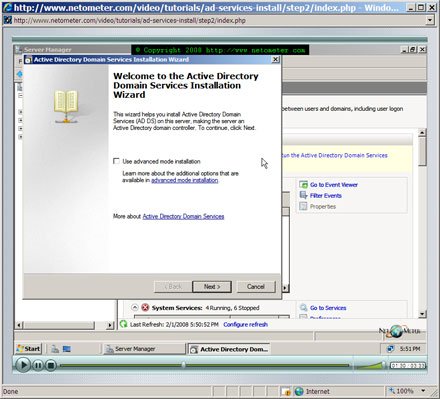Play the tutorial video
Screen dimensions: 440x399
[23, 365]
